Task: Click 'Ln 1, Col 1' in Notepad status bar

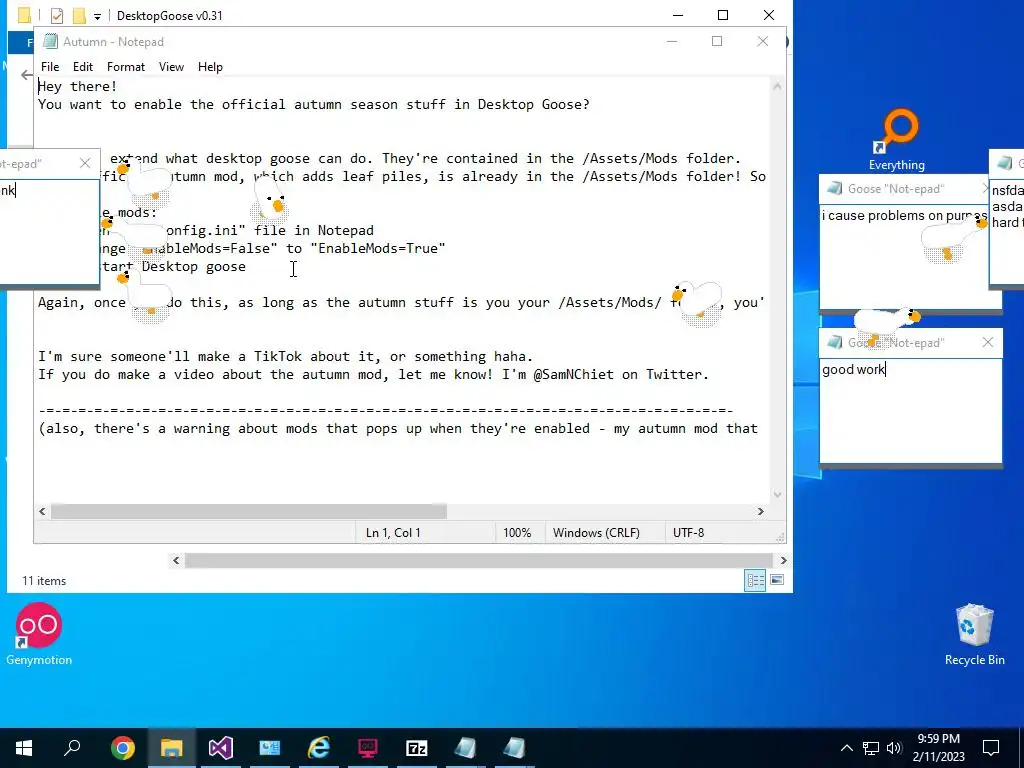Action: (393, 533)
